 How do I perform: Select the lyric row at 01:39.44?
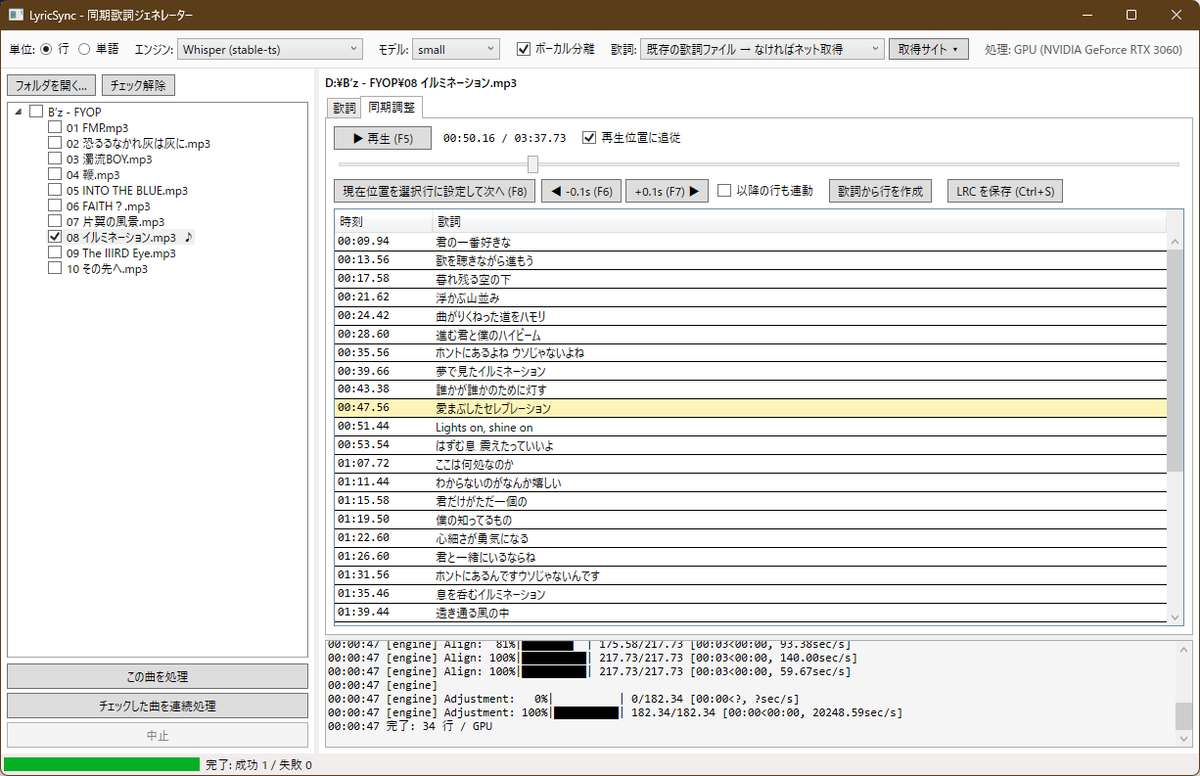click(x=751, y=612)
